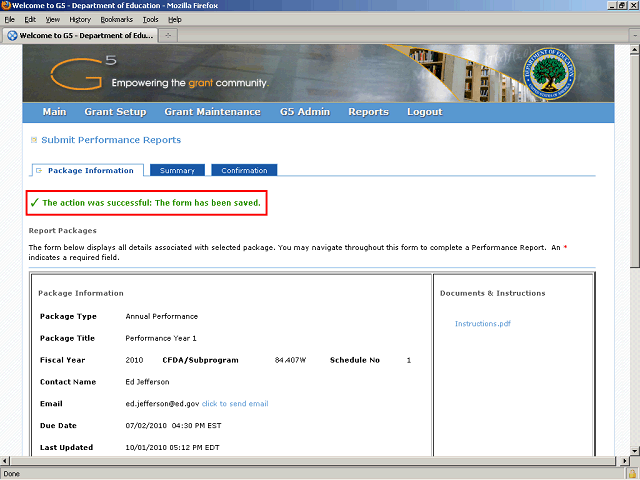Screen dimensions: 640x480
Task: Click the due date '07/02/2010 04:30 PM EST'
Action: click(x=173, y=426)
